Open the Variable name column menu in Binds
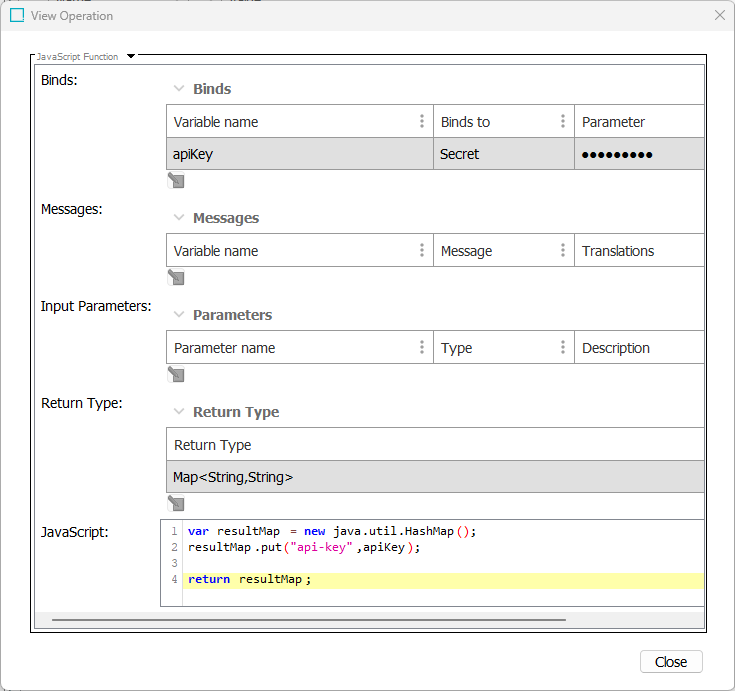 click(422, 122)
